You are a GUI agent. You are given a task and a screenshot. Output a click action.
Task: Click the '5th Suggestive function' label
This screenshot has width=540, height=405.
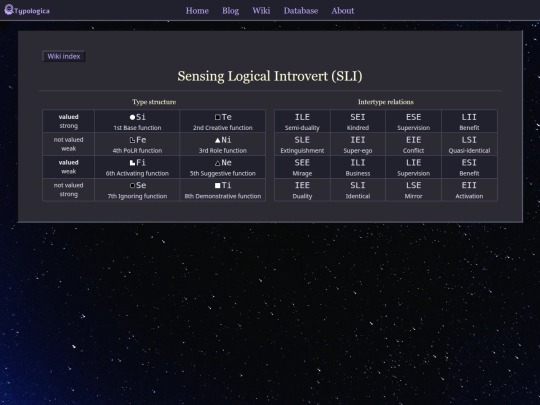(x=223, y=173)
